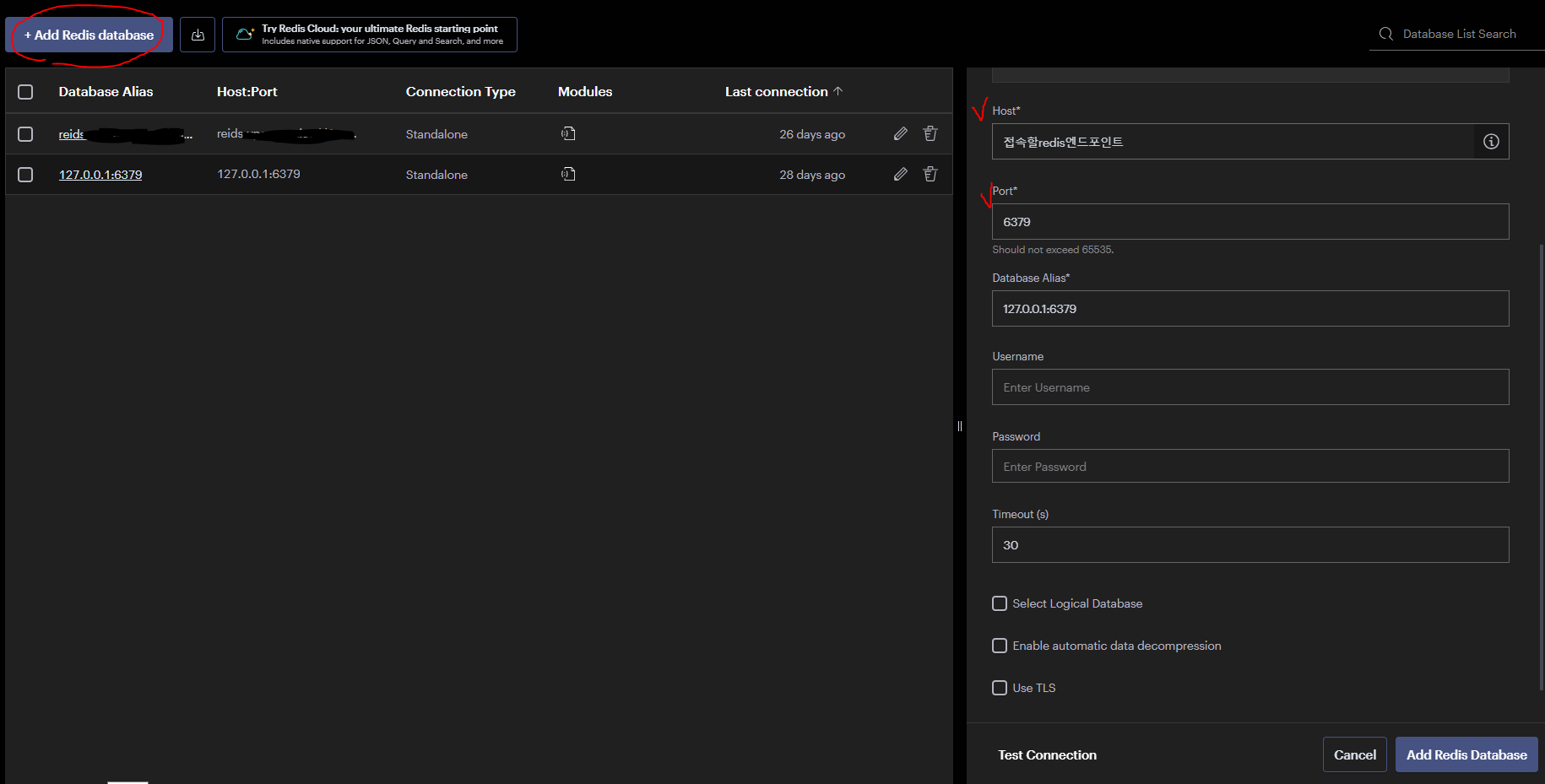Click the Timeout (s) input field

coord(1250,545)
